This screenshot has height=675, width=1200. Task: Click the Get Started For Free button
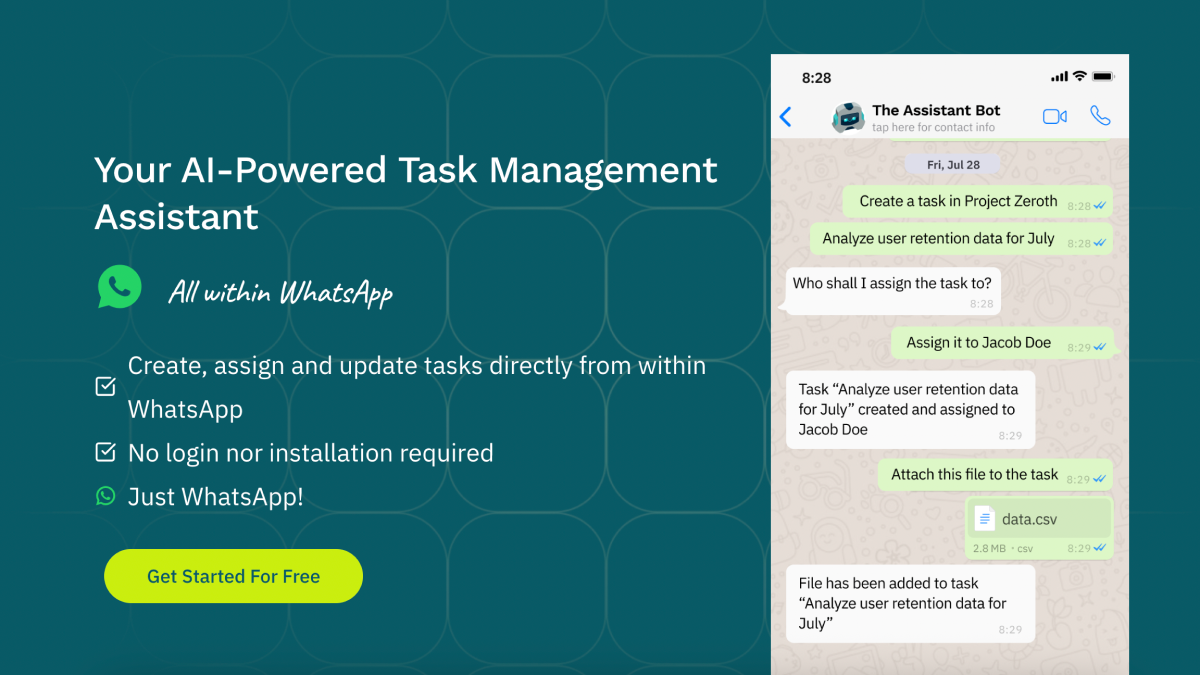(233, 576)
